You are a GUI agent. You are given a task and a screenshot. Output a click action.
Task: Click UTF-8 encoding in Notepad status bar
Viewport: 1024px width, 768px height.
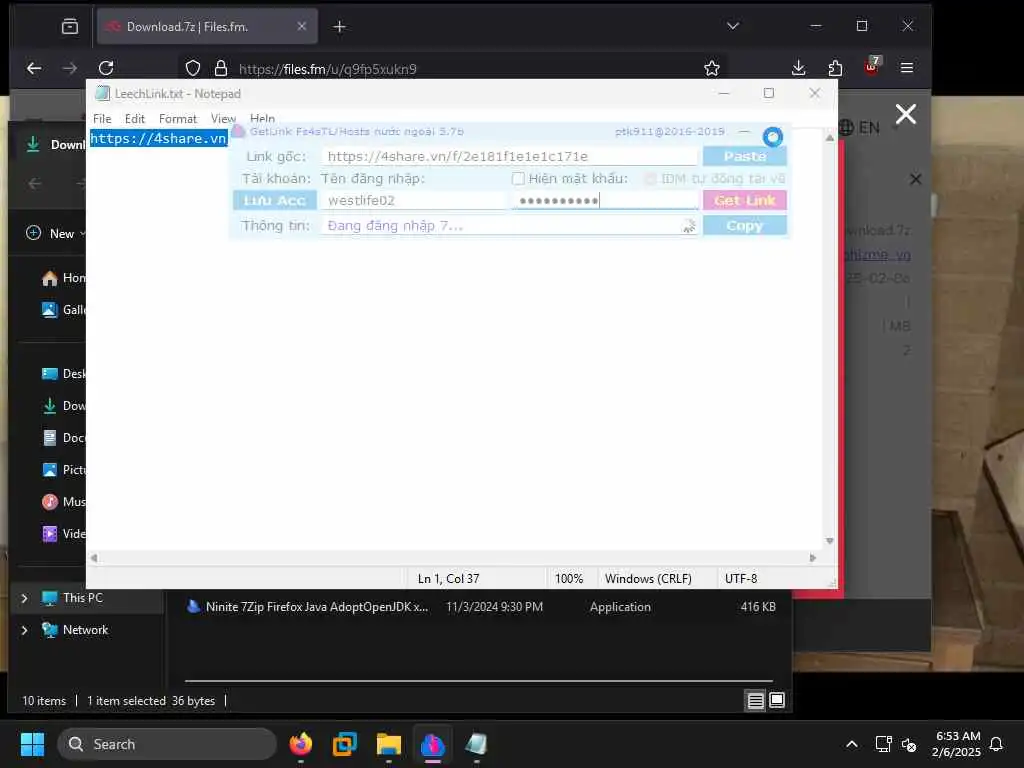741,579
